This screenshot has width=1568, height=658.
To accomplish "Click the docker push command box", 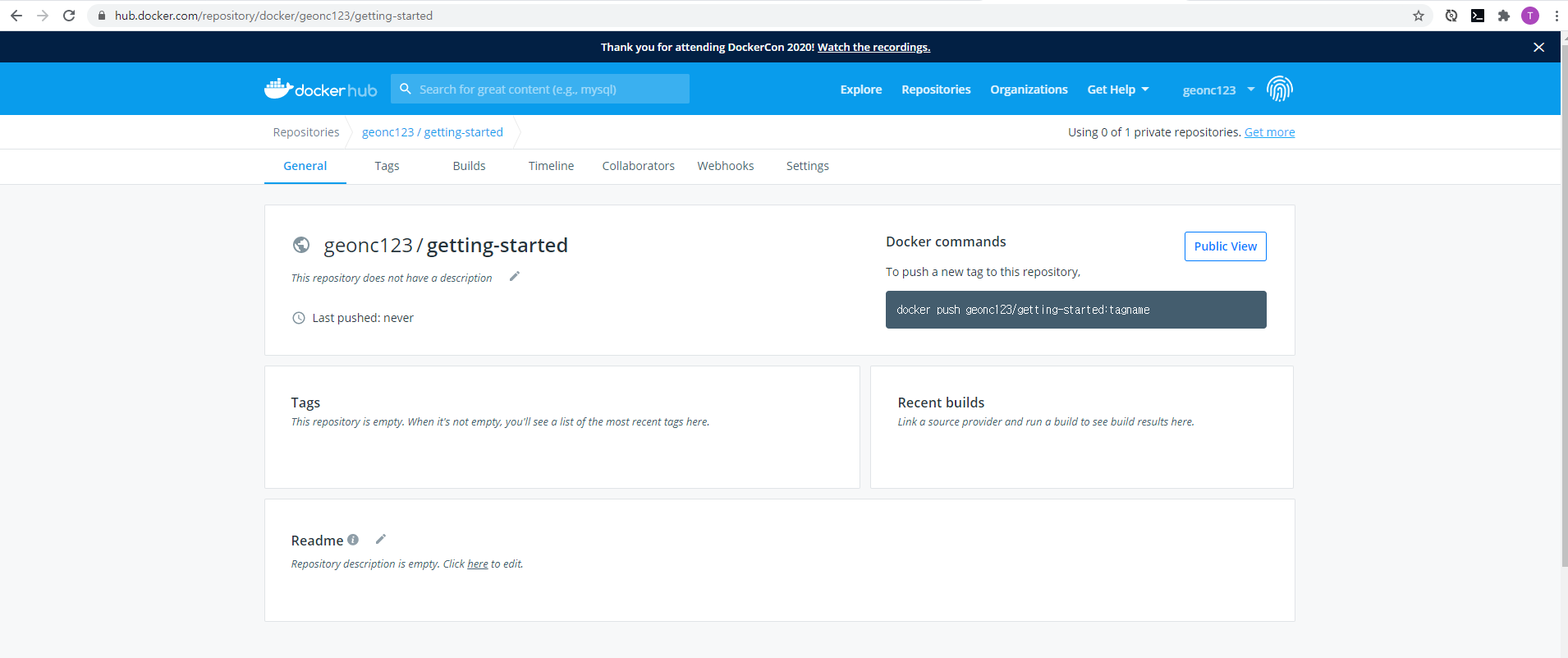I will point(1075,310).
